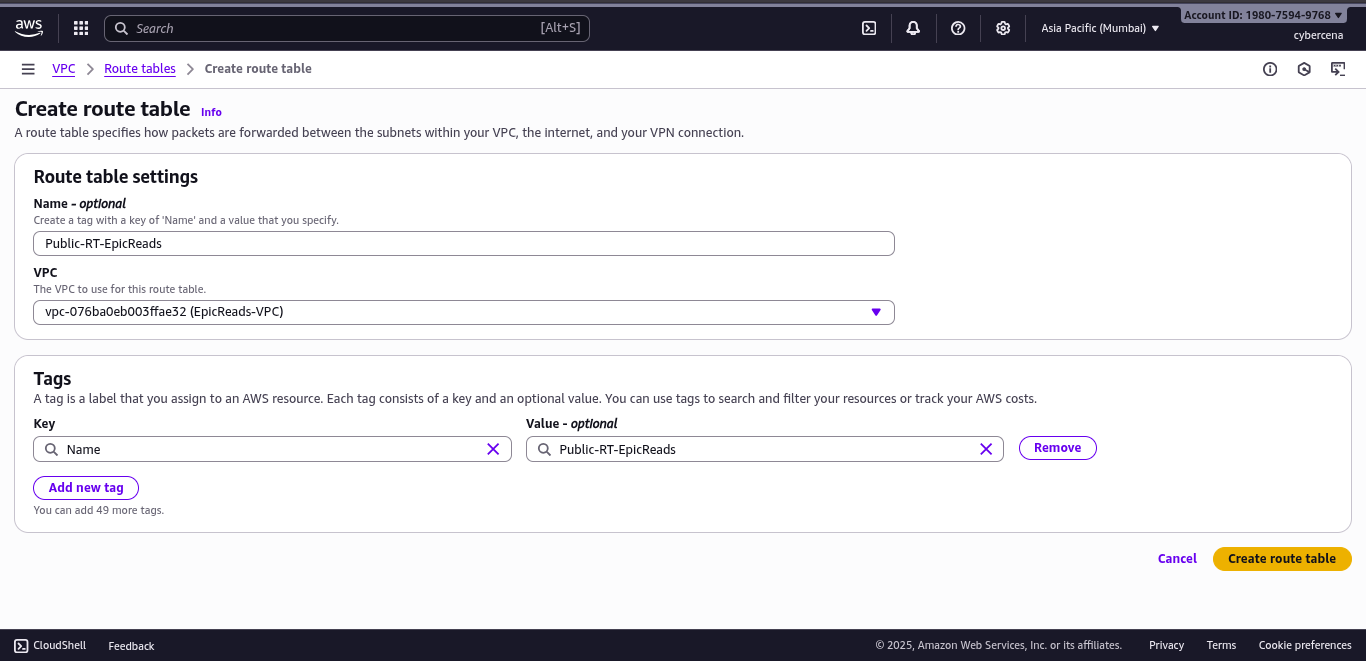Viewport: 1366px width, 661px height.
Task: Open the help question mark icon
Action: [x=958, y=28]
